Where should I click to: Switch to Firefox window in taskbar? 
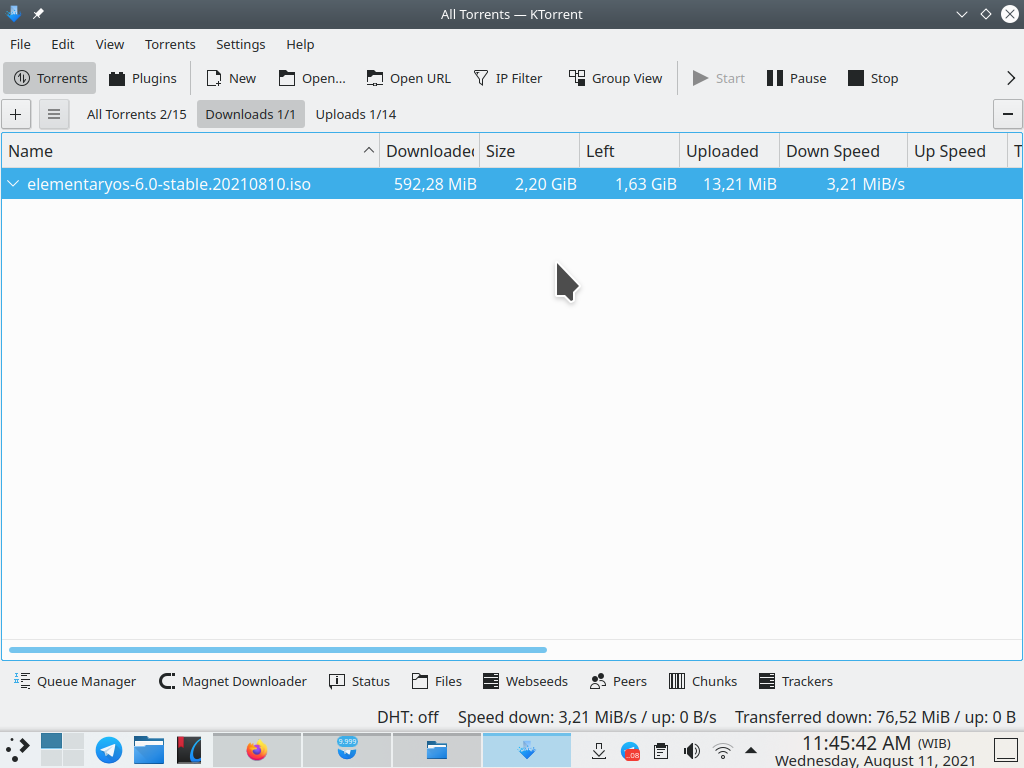click(x=257, y=750)
